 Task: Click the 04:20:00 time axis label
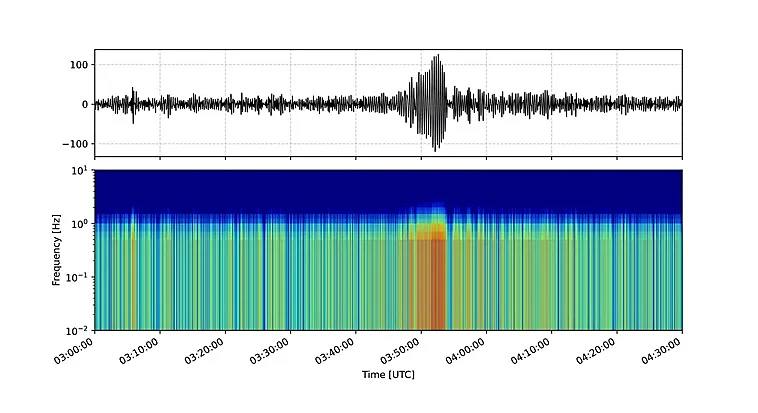pyautogui.click(x=596, y=351)
